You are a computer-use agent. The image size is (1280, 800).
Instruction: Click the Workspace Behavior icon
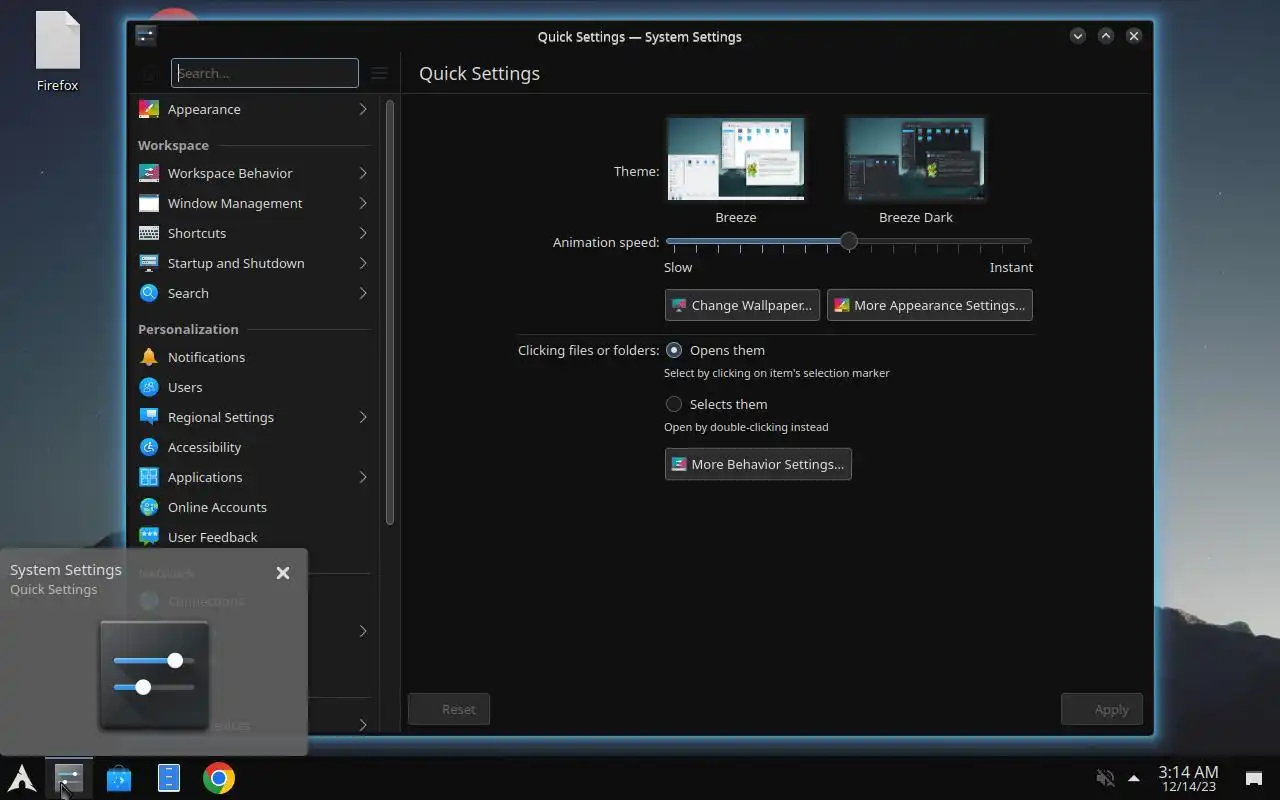(149, 173)
